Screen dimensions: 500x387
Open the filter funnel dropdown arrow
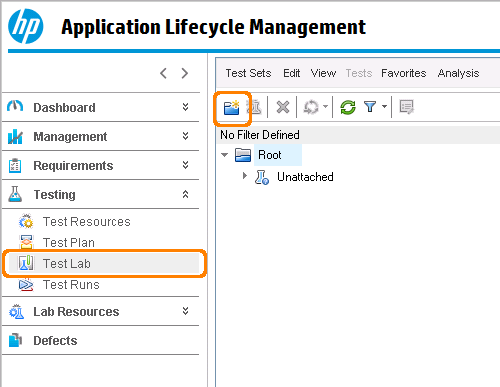[x=384, y=107]
